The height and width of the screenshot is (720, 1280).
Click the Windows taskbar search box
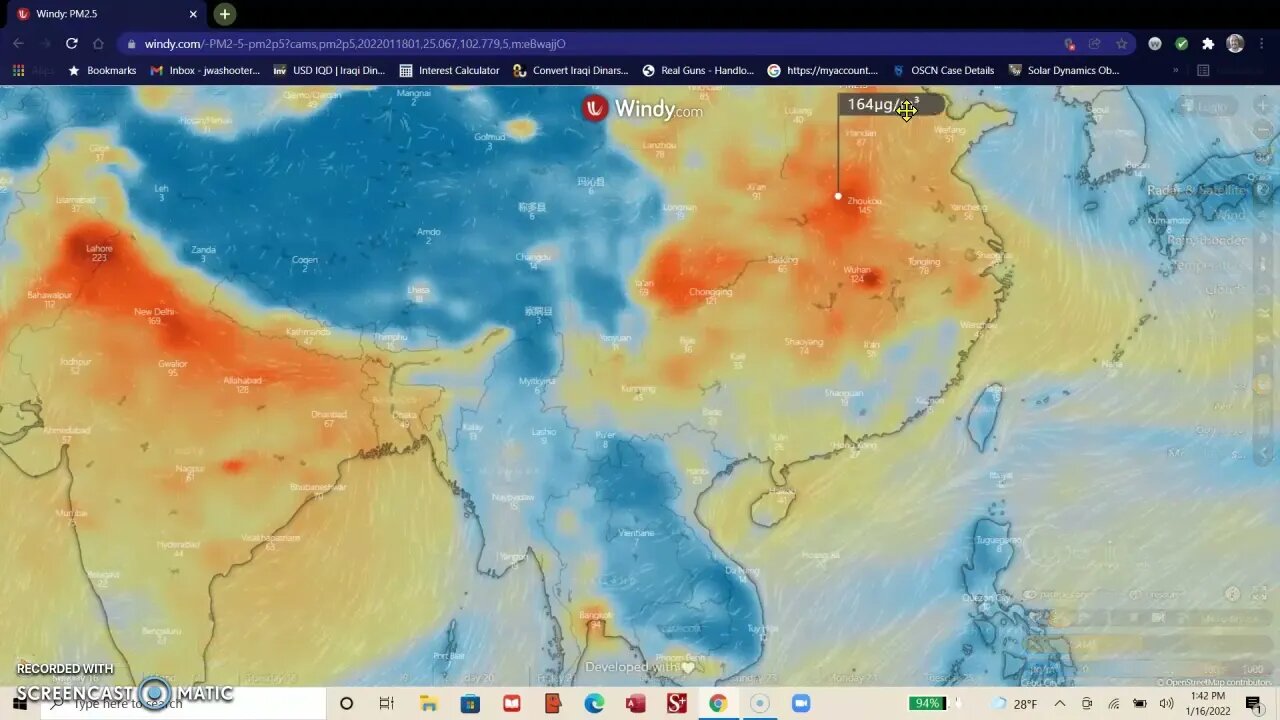[183, 703]
